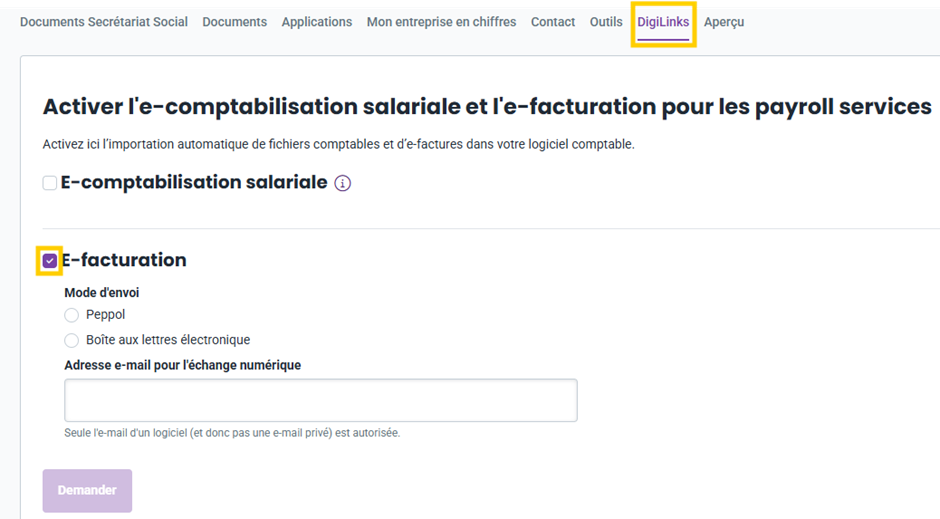The height and width of the screenshot is (519, 940).
Task: Click the 'Activez ici l'importation automatique' description
Action: [x=339, y=144]
